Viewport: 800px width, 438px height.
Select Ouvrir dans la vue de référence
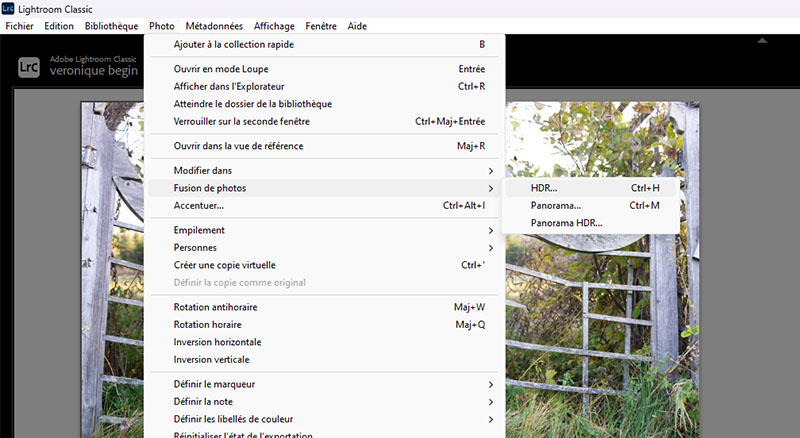click(324, 146)
